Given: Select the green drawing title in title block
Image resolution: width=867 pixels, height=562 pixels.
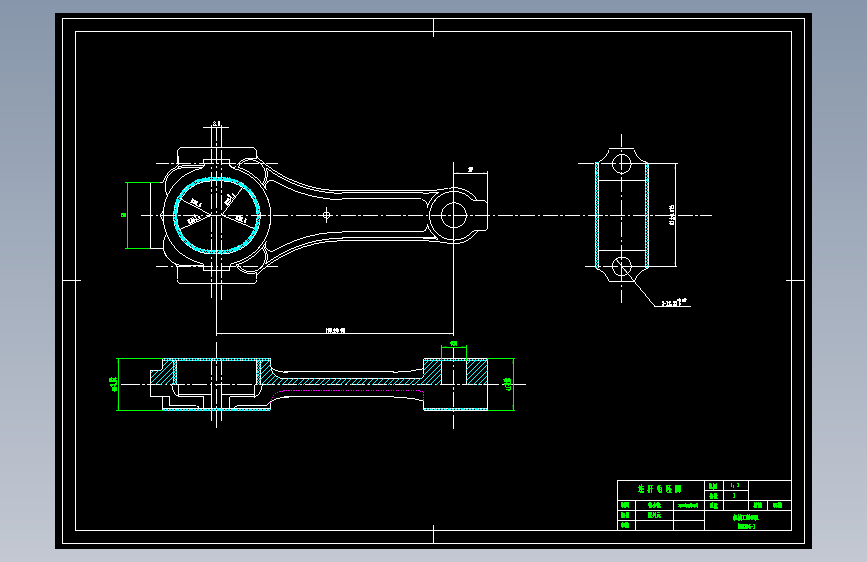Looking at the screenshot, I should pyautogui.click(x=660, y=489).
